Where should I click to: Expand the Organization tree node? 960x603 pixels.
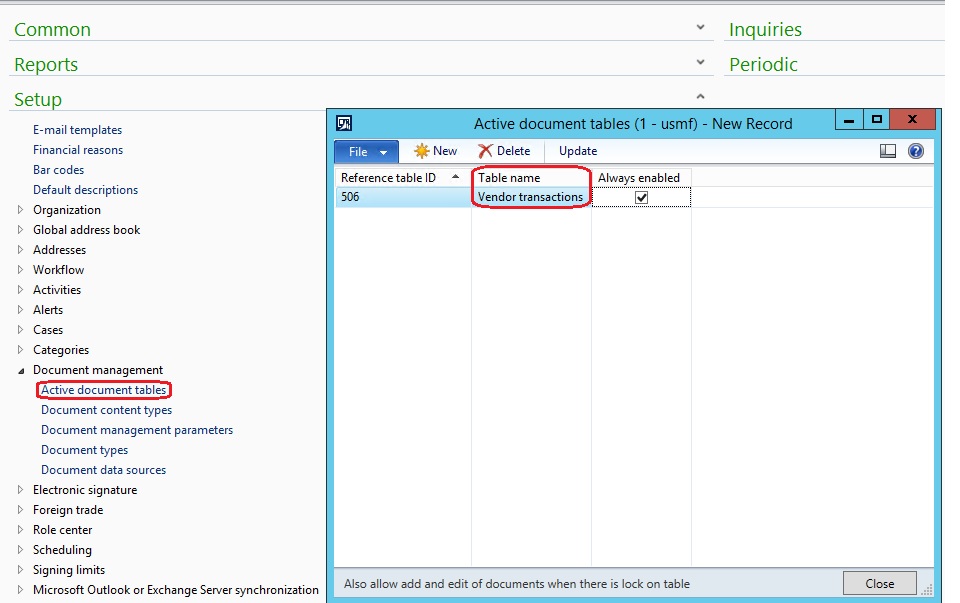tap(21, 210)
